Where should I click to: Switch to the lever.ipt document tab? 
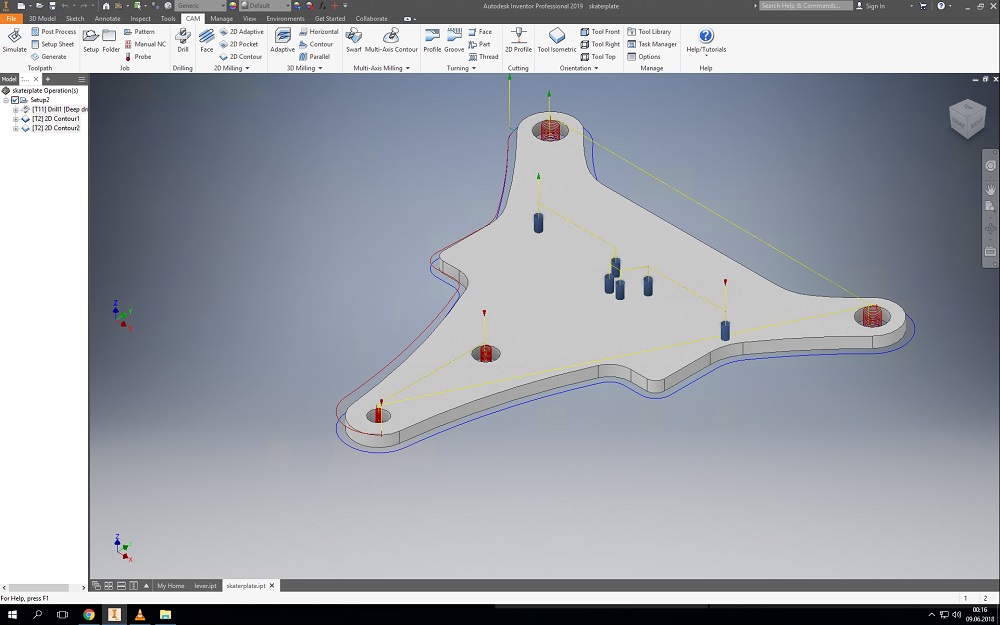click(205, 585)
